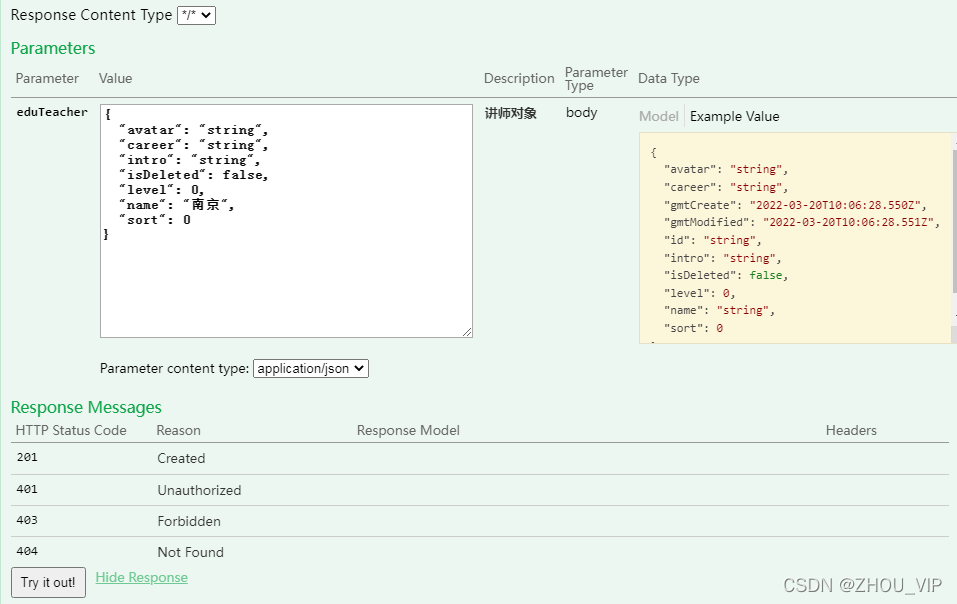Screen dimensions: 957x604
Task: Click the "Parameter content type:" label
Action: (x=175, y=369)
